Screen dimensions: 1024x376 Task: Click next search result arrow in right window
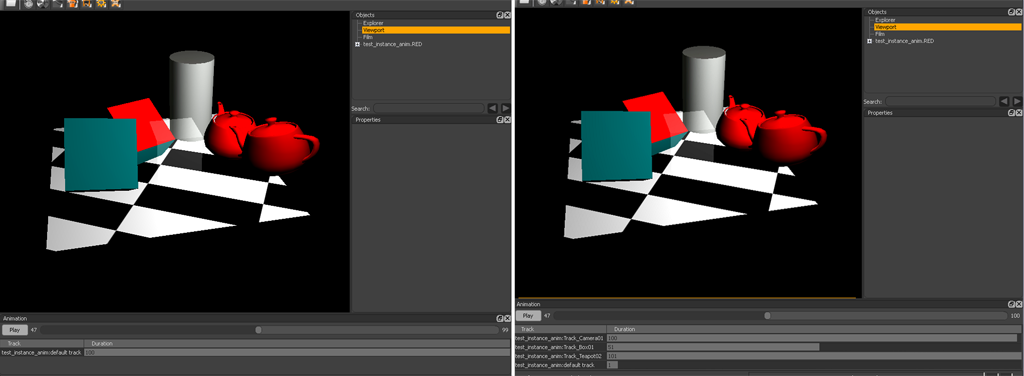(x=1017, y=101)
